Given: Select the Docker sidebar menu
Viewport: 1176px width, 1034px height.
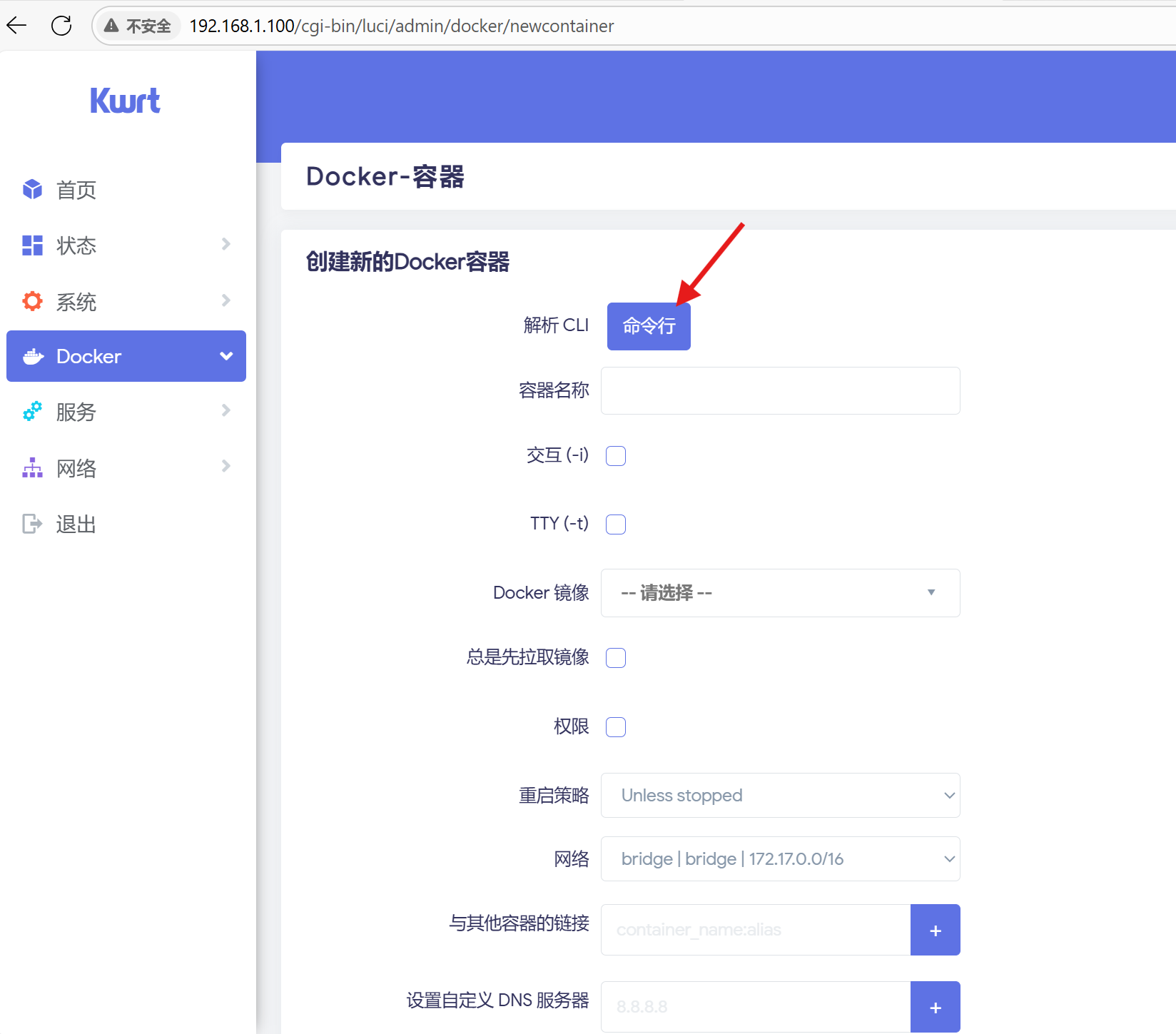Looking at the screenshot, I should [126, 356].
